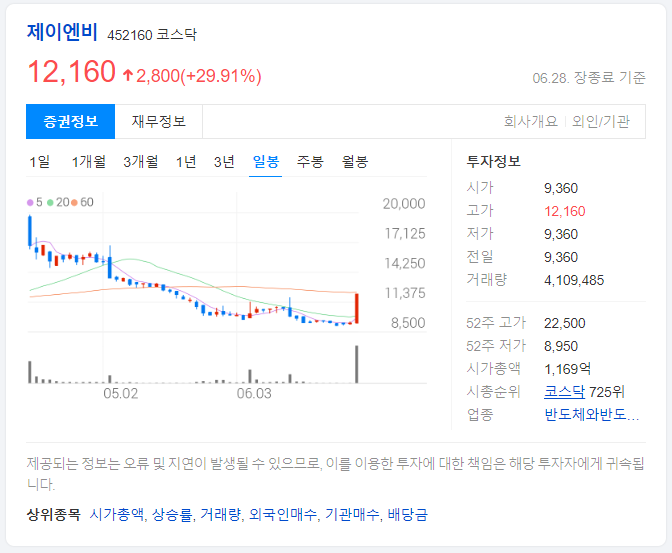
Task: Click the 8,500 price axis label
Action: click(x=408, y=323)
